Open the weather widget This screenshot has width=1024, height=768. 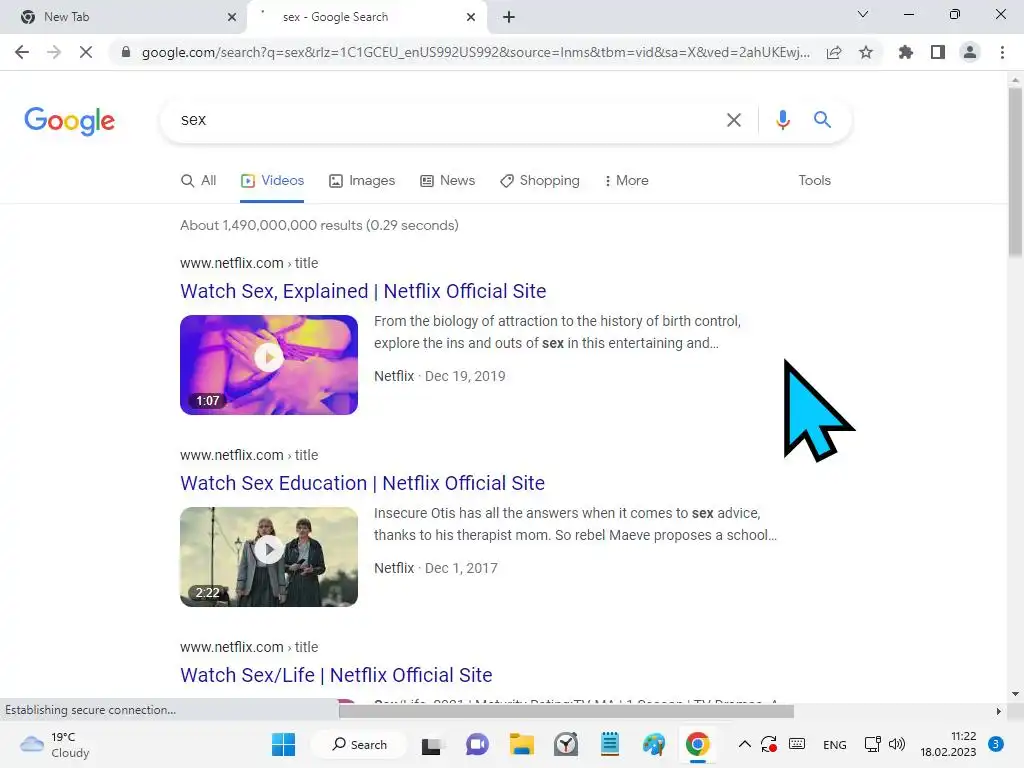point(54,744)
